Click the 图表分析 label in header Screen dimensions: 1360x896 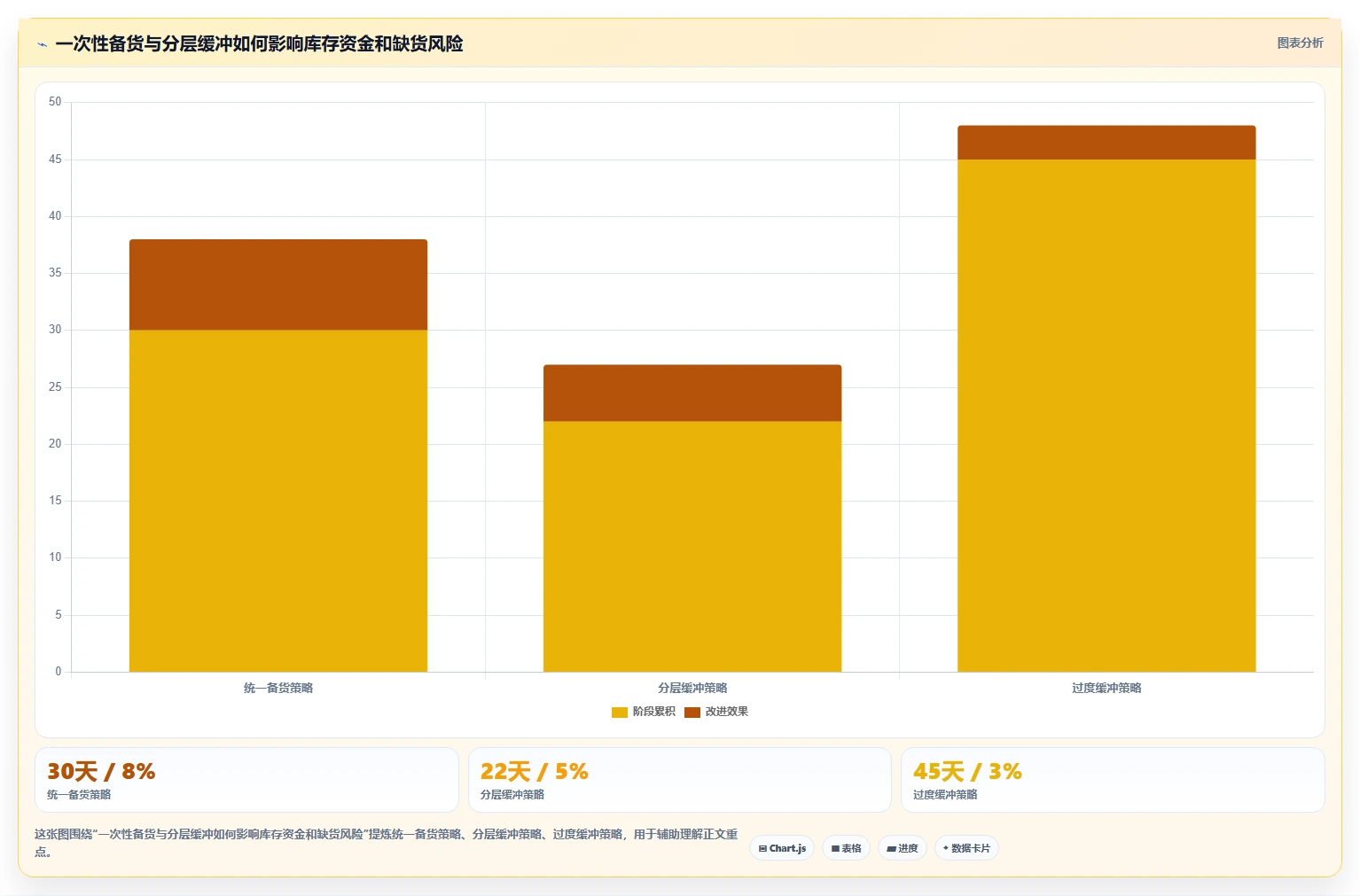[x=1300, y=43]
